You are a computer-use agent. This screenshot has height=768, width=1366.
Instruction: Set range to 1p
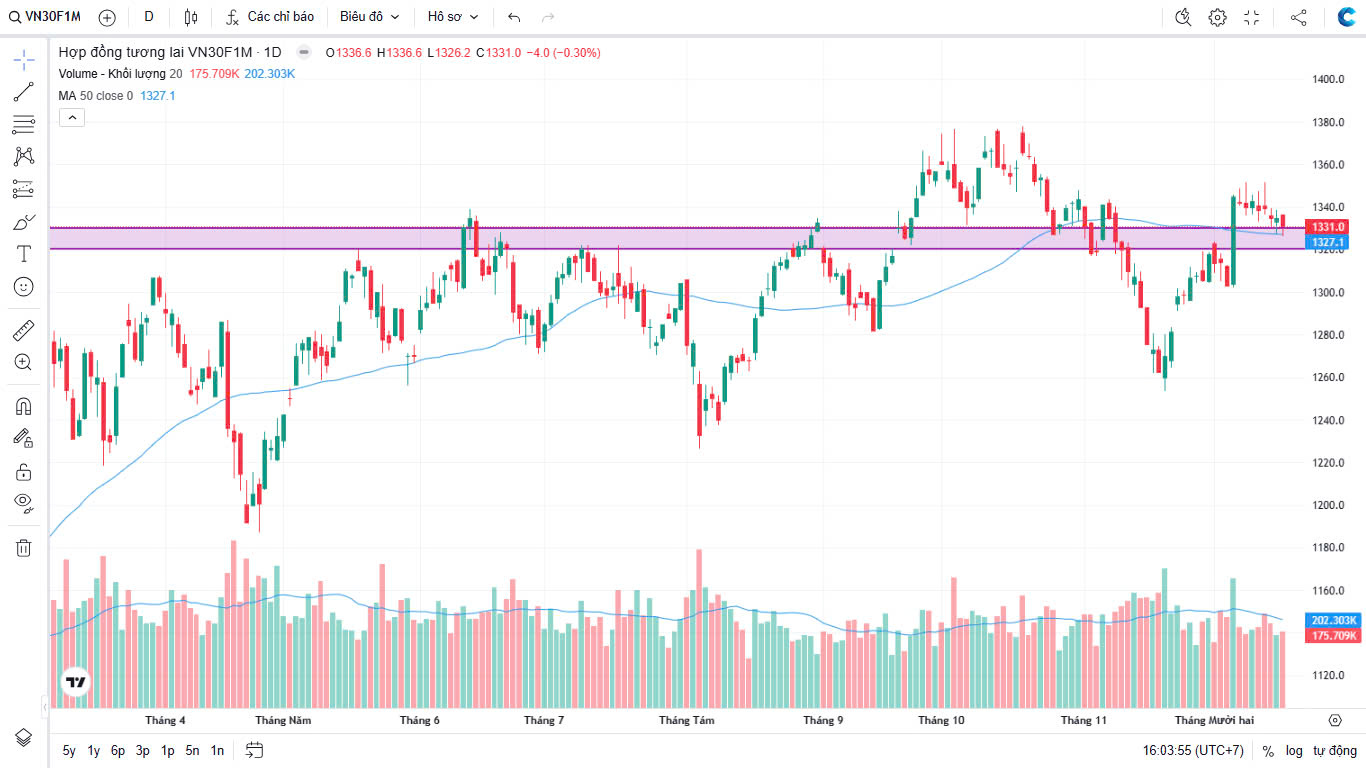tap(168, 750)
